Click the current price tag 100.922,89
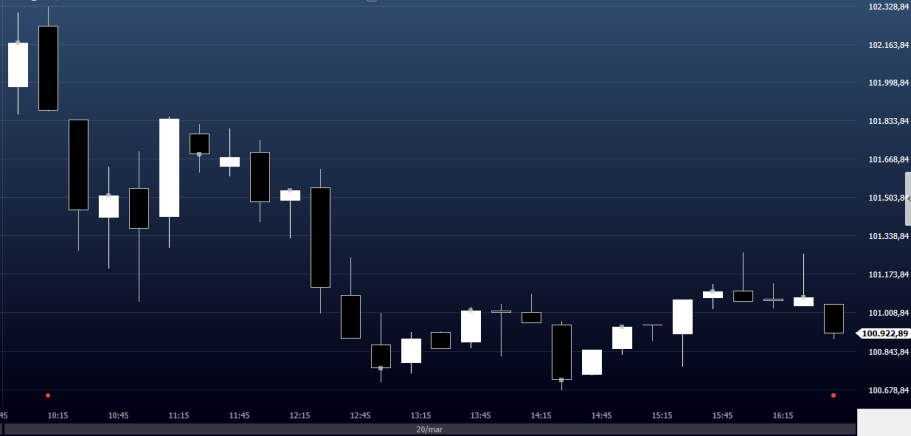911x436 pixels. 884,334
